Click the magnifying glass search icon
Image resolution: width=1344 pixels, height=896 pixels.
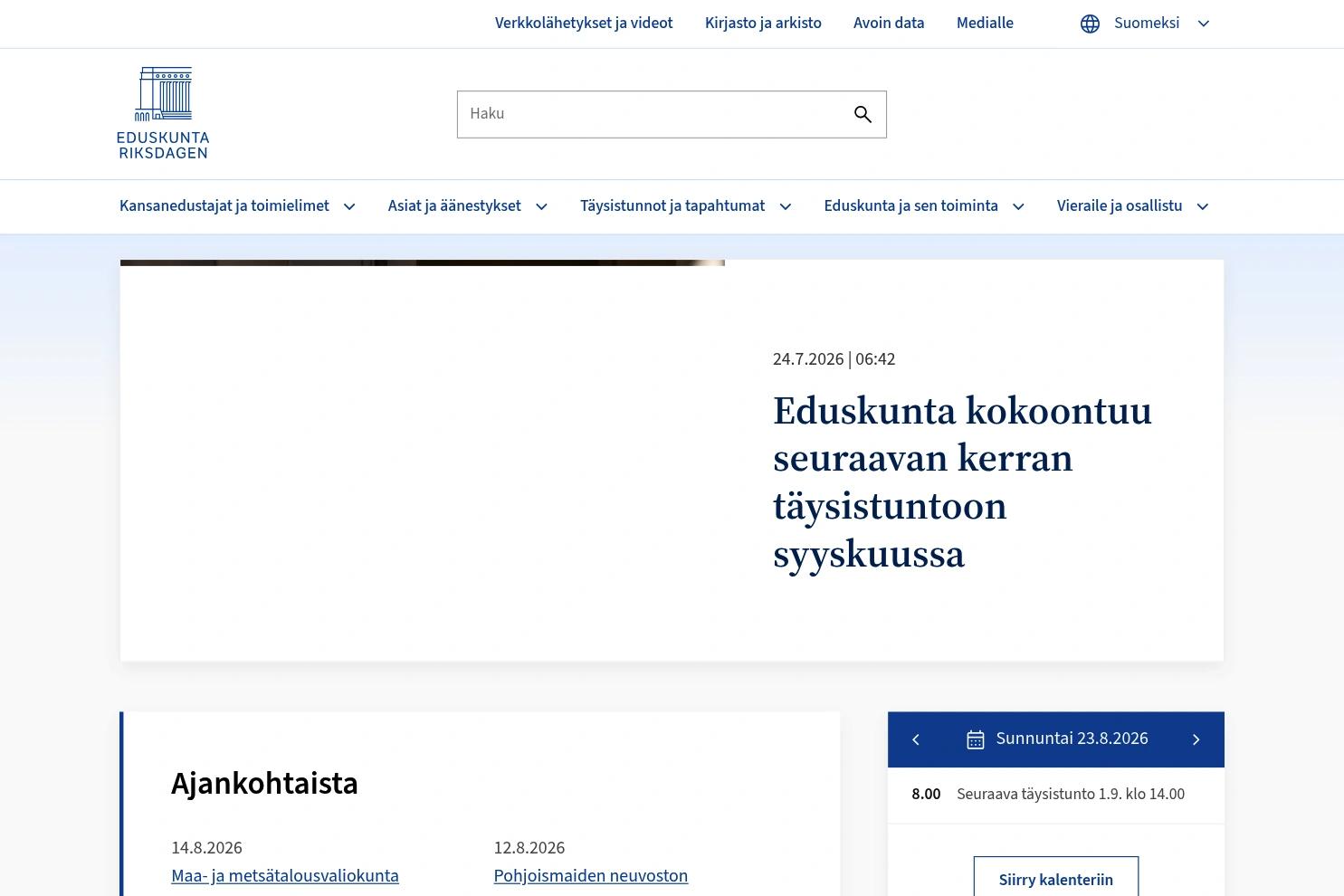tap(863, 114)
